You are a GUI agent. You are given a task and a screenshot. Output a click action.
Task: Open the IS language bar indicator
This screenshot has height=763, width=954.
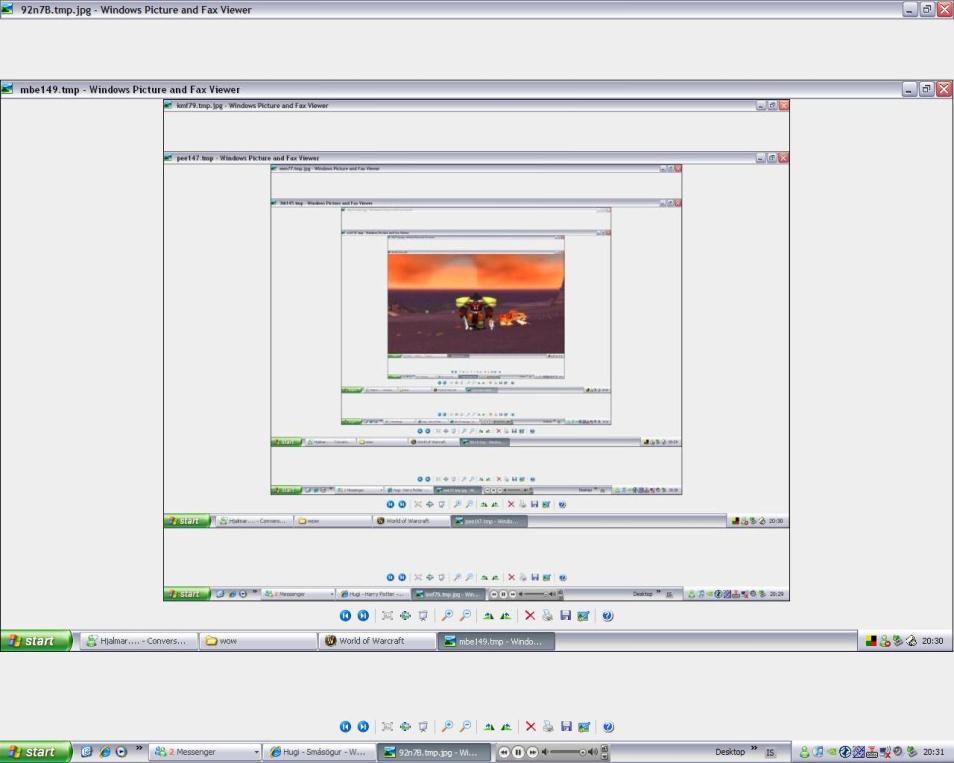pos(770,753)
